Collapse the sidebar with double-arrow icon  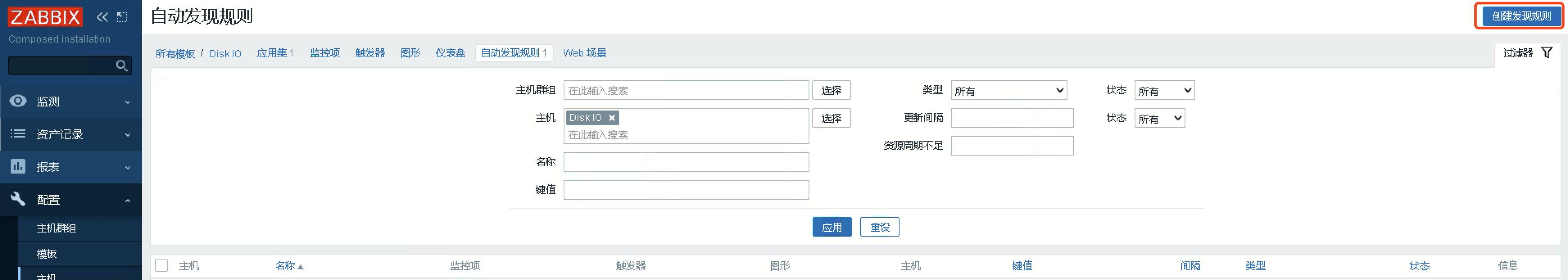point(102,17)
